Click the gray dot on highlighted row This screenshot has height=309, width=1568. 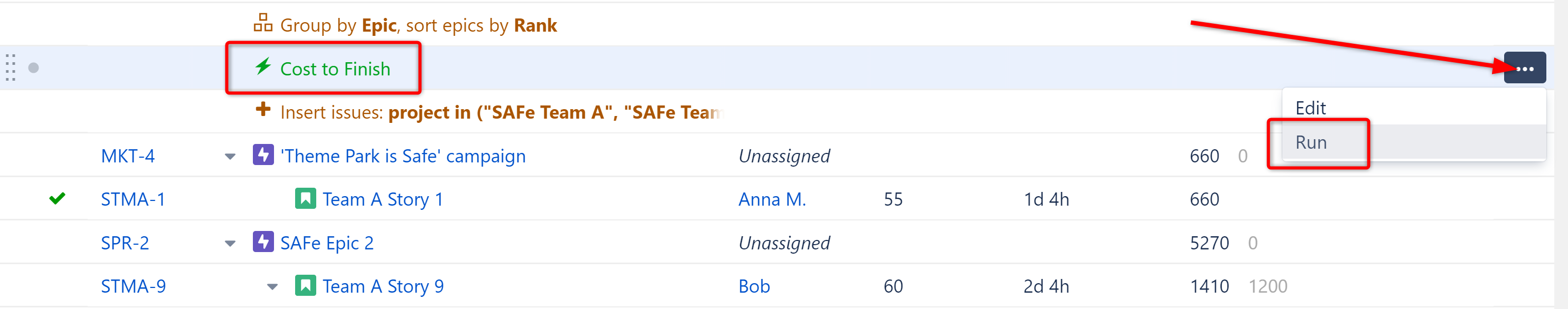pos(33,67)
